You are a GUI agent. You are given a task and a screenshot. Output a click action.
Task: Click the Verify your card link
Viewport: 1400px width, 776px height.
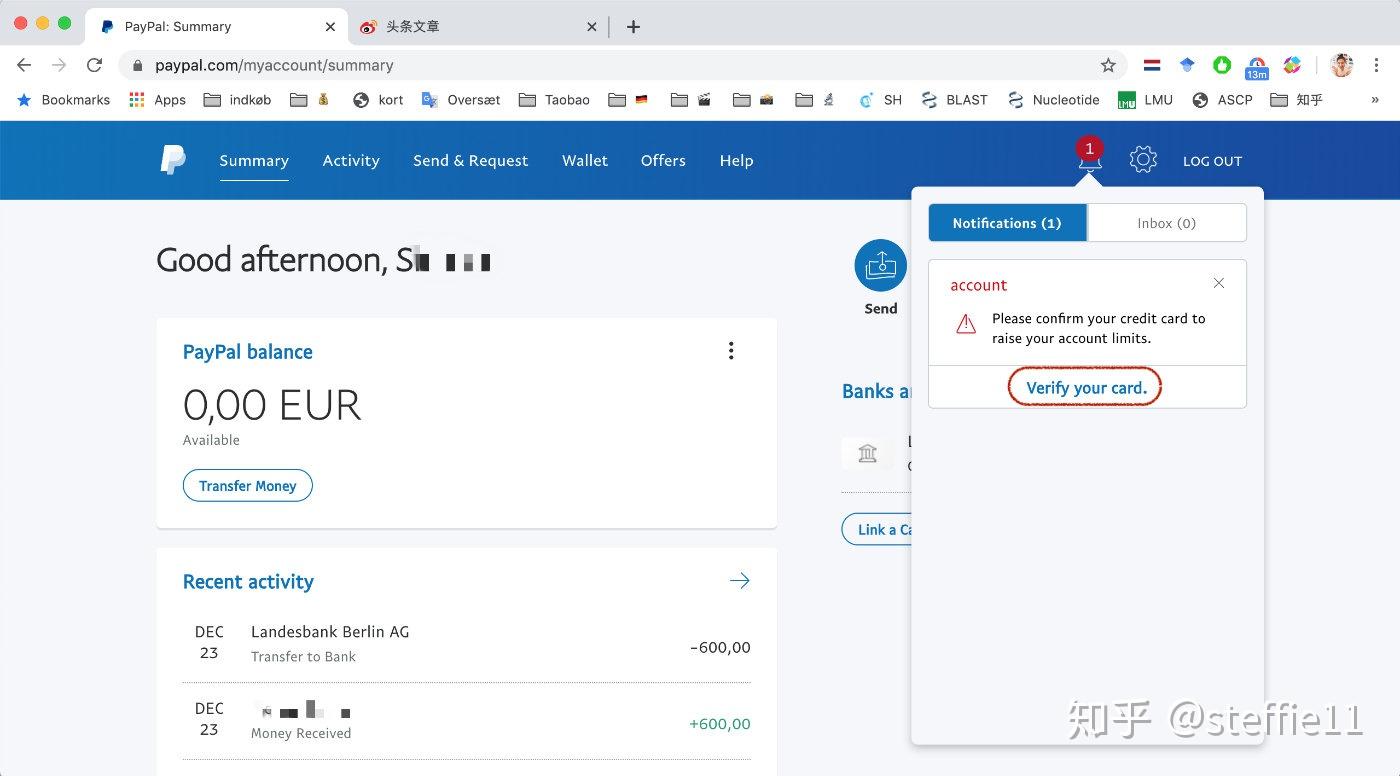pos(1086,388)
